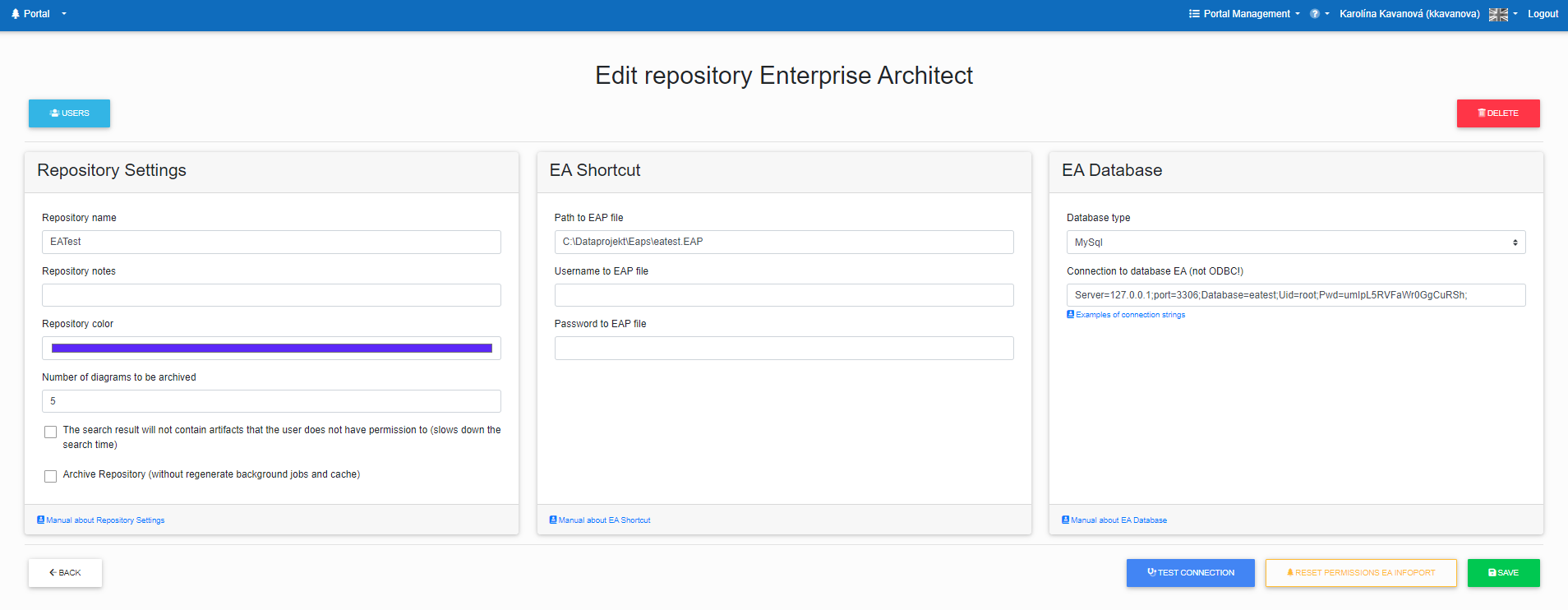Click the UK flag icon
The image size is (1568, 610).
coord(1498,14)
